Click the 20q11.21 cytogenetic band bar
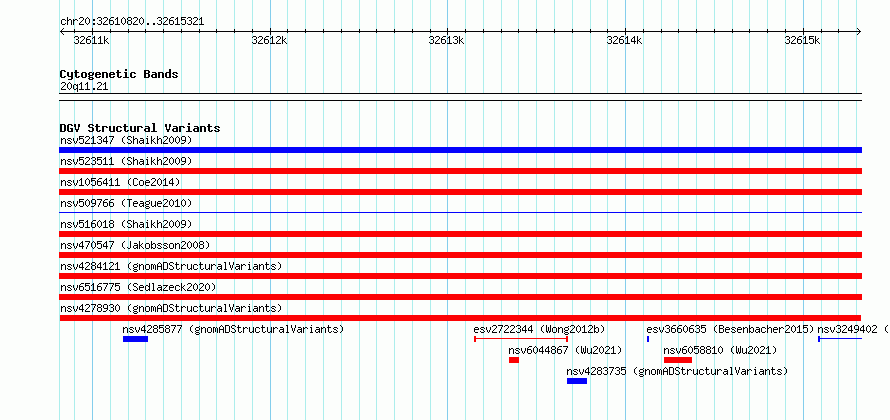 [460, 97]
